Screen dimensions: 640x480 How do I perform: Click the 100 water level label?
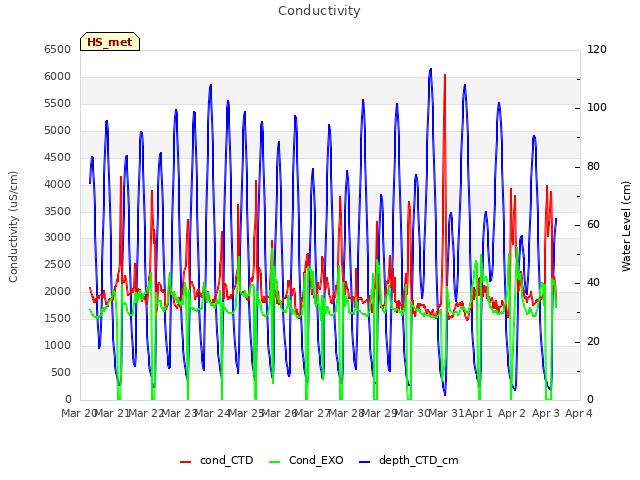597,107
